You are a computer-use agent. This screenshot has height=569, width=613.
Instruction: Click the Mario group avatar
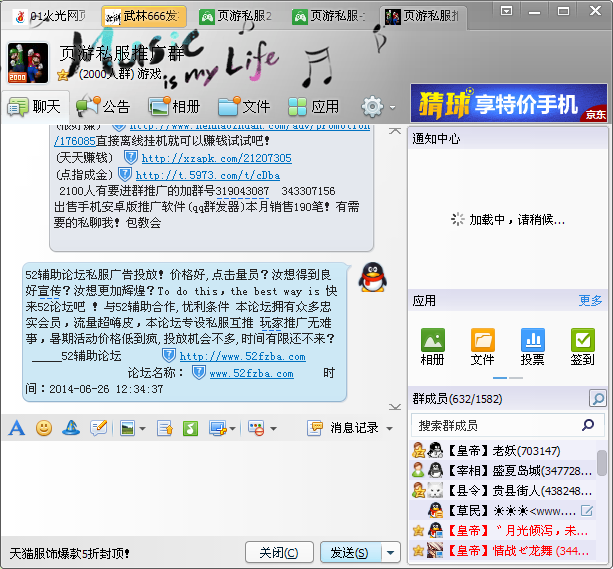pyautogui.click(x=27, y=63)
